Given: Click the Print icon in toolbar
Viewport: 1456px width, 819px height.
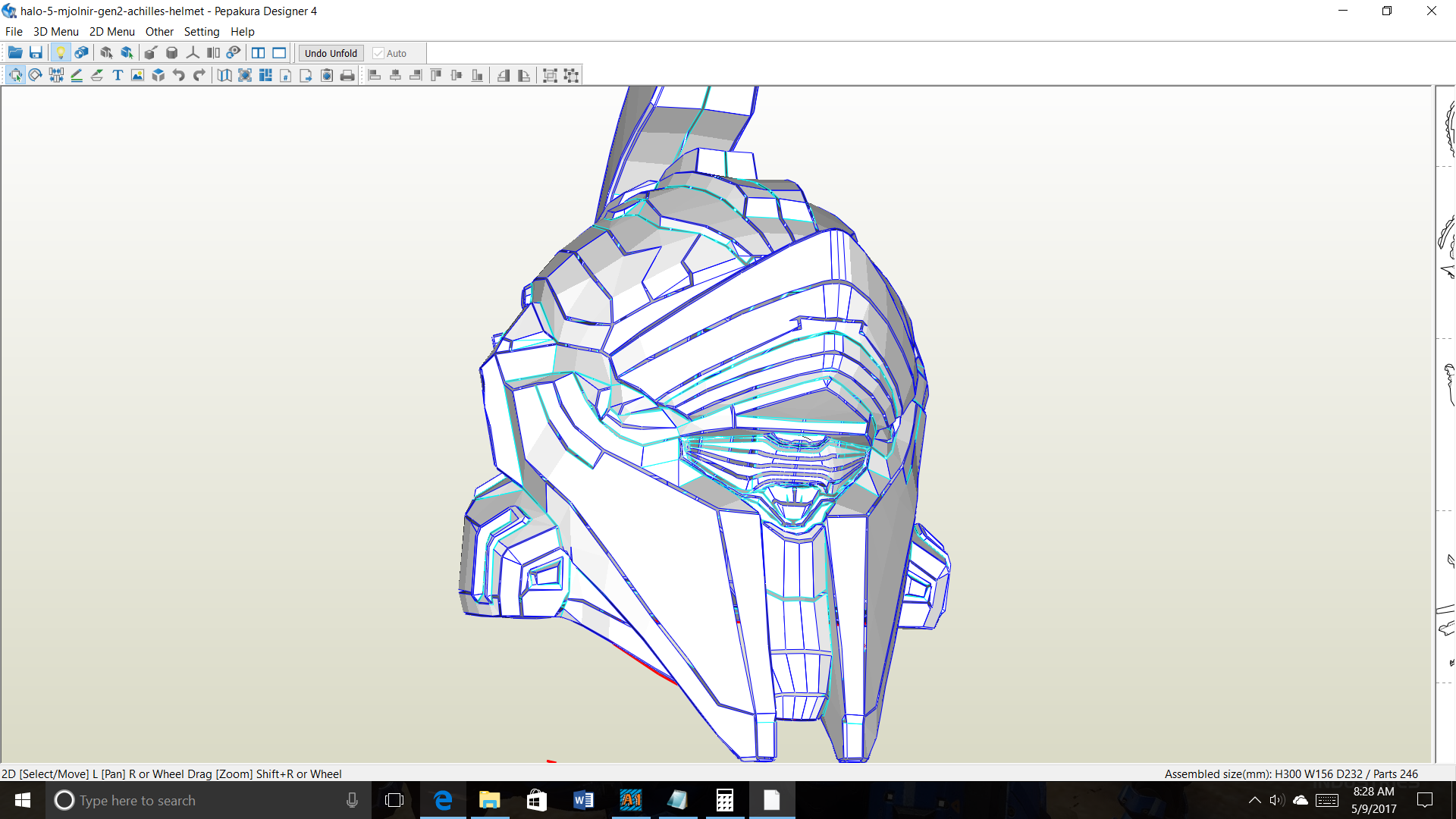Looking at the screenshot, I should pyautogui.click(x=347, y=75).
